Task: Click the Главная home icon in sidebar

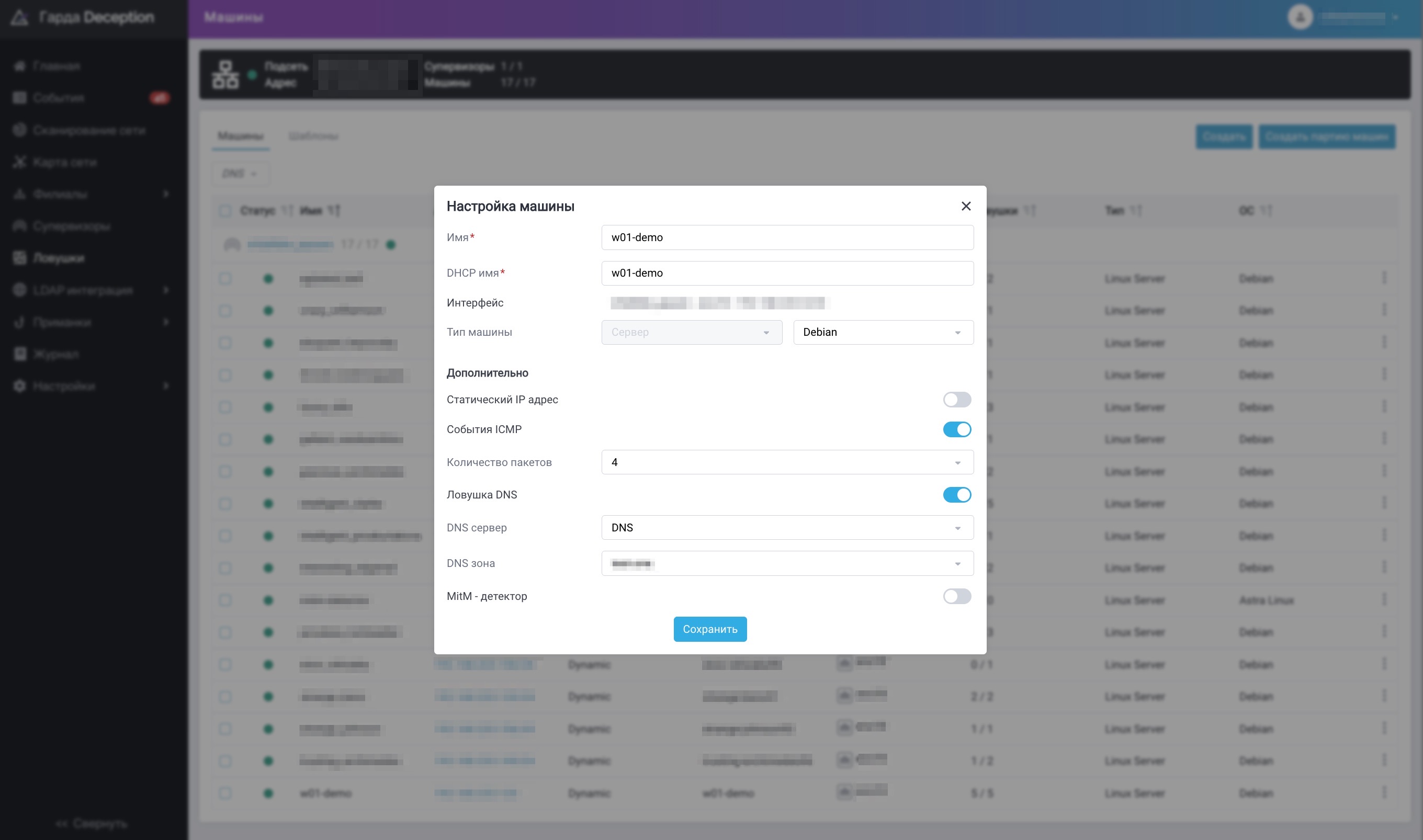Action: coord(20,66)
